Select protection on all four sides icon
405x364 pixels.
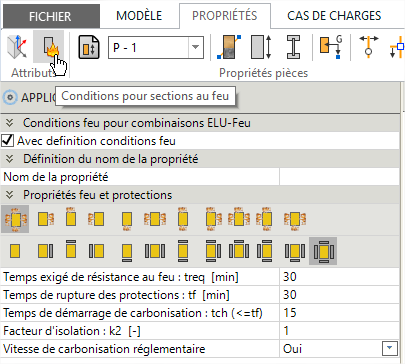[x=323, y=251]
